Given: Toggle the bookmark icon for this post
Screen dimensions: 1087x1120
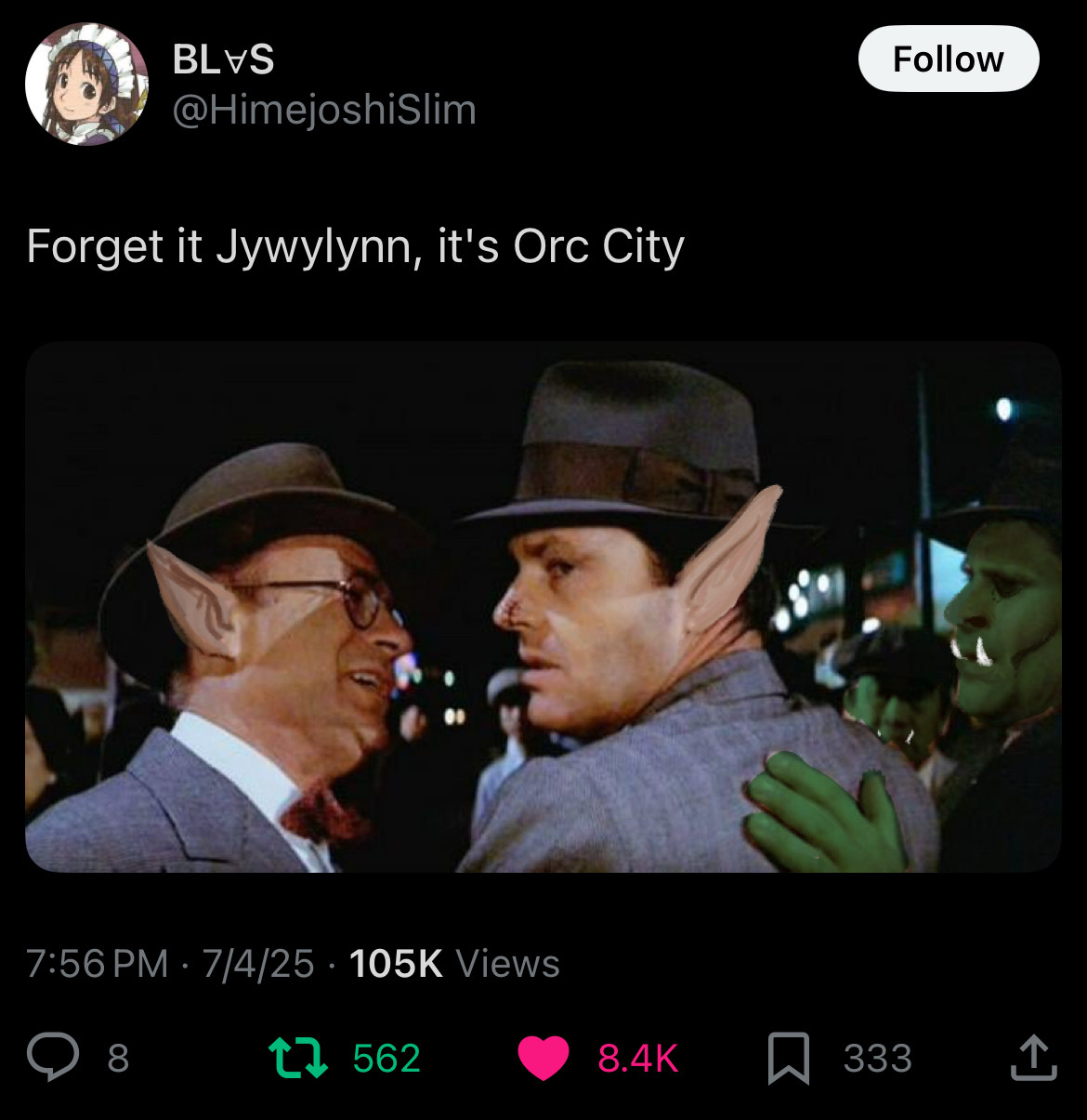Looking at the screenshot, I should coord(789,1059).
